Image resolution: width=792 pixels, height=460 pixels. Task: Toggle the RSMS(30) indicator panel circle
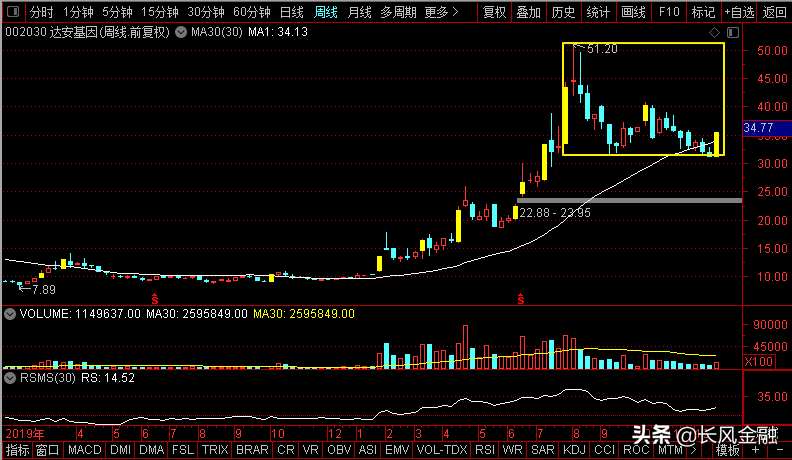coord(9,378)
